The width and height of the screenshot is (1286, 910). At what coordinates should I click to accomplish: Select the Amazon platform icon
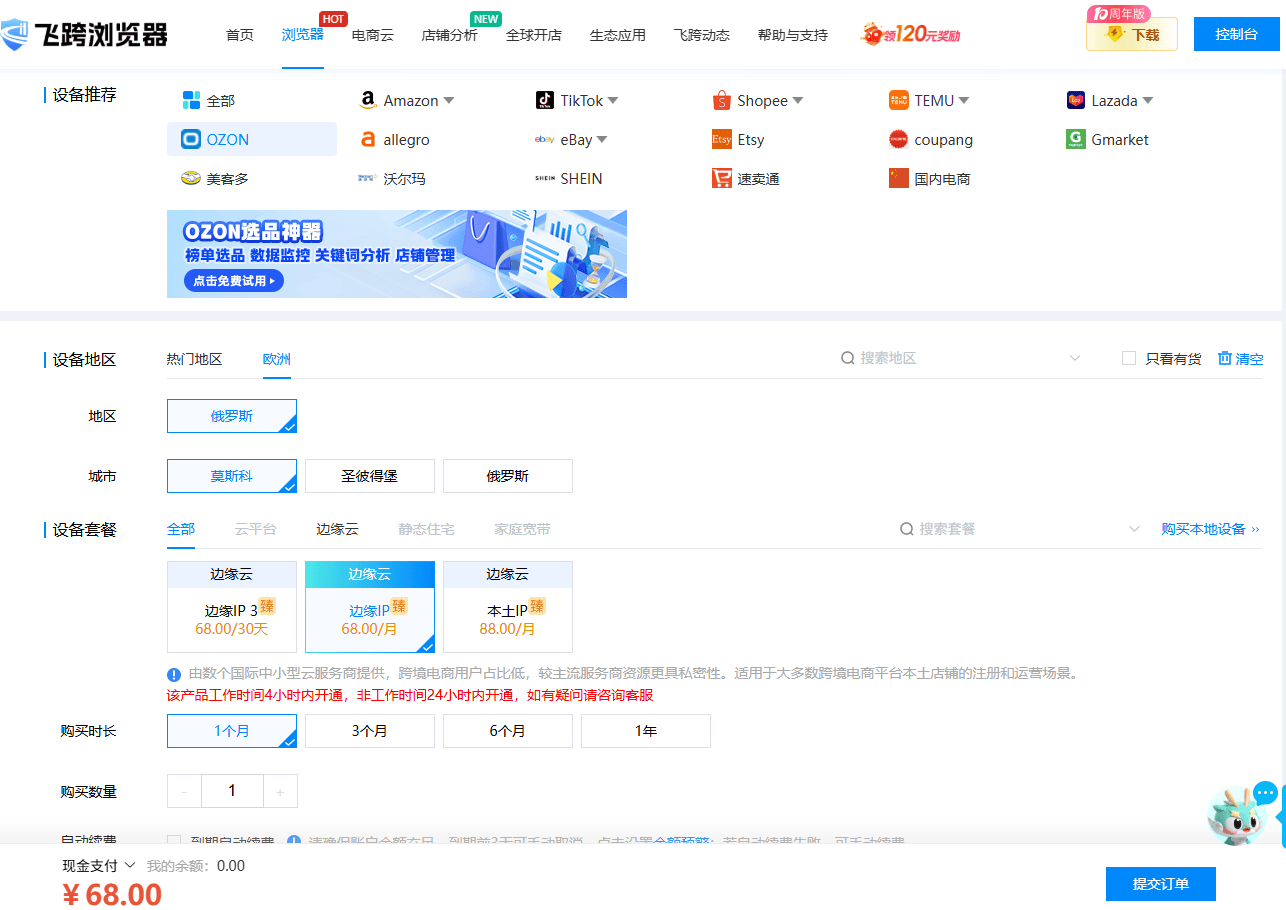[368, 100]
